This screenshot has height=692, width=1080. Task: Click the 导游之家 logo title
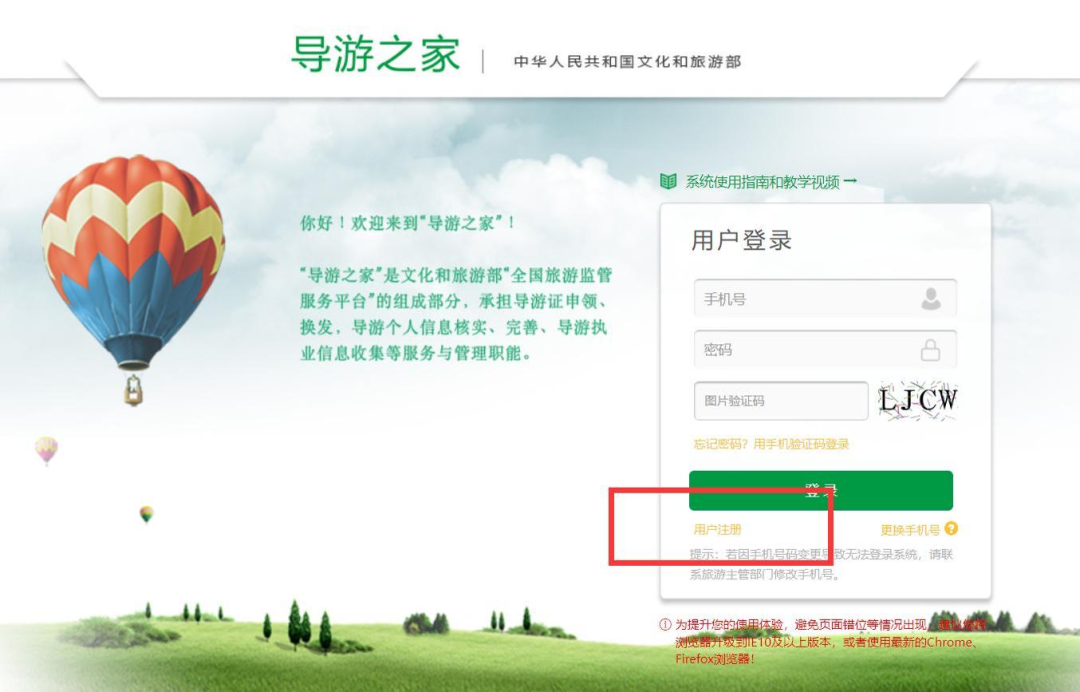click(375, 54)
